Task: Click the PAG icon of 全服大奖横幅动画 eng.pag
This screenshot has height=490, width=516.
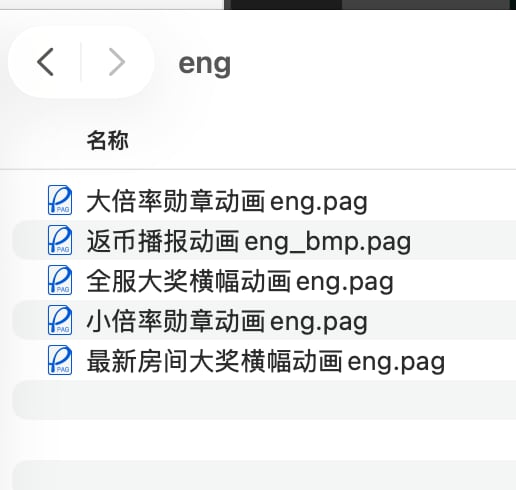Action: (60, 280)
